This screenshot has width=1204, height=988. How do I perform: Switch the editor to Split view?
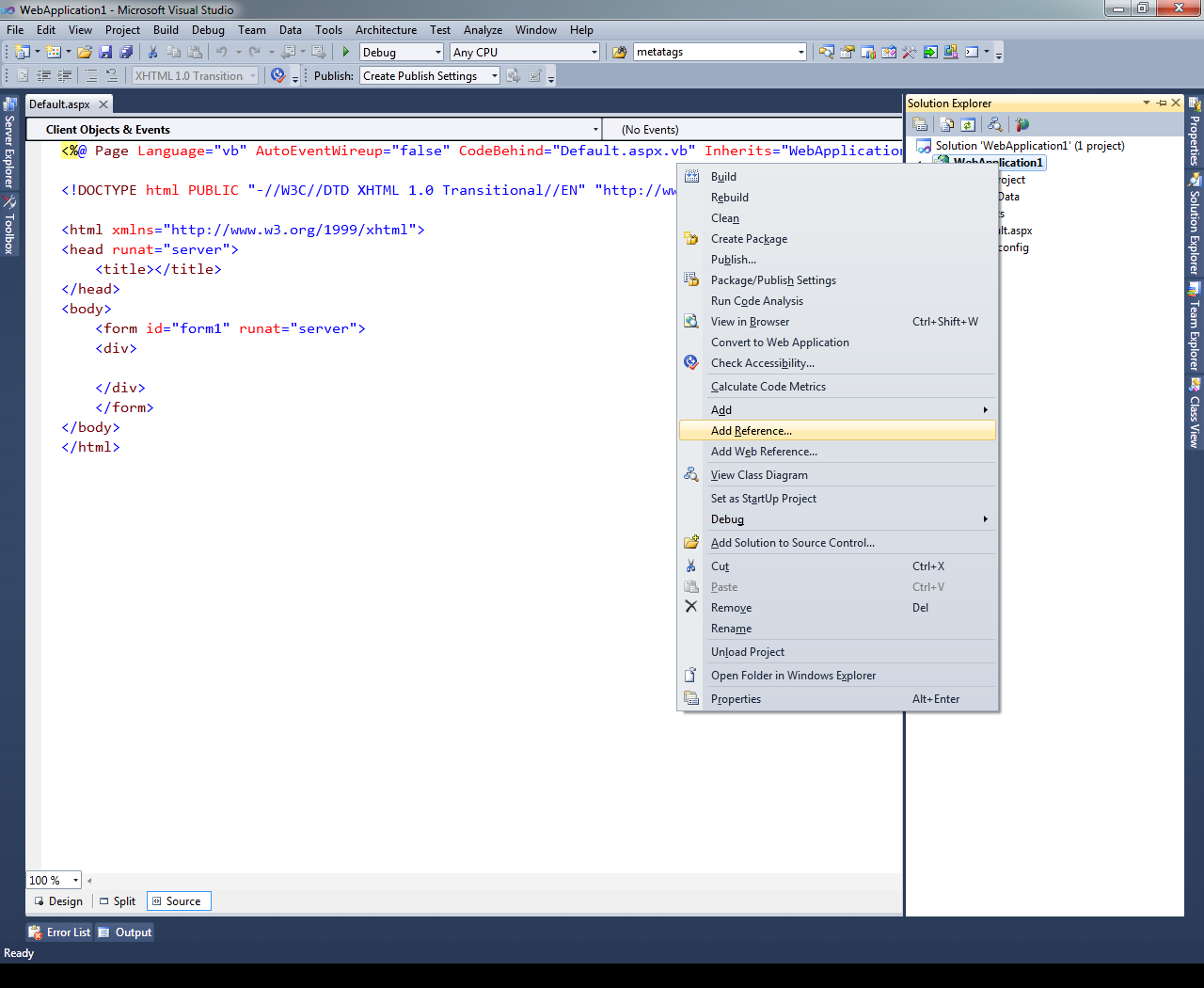pyautogui.click(x=117, y=900)
